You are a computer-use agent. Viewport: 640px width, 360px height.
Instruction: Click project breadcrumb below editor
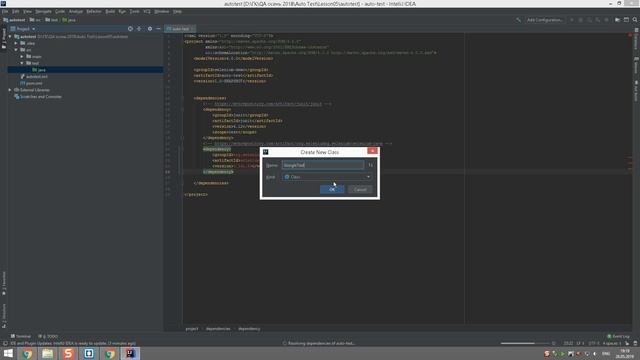click(192, 329)
